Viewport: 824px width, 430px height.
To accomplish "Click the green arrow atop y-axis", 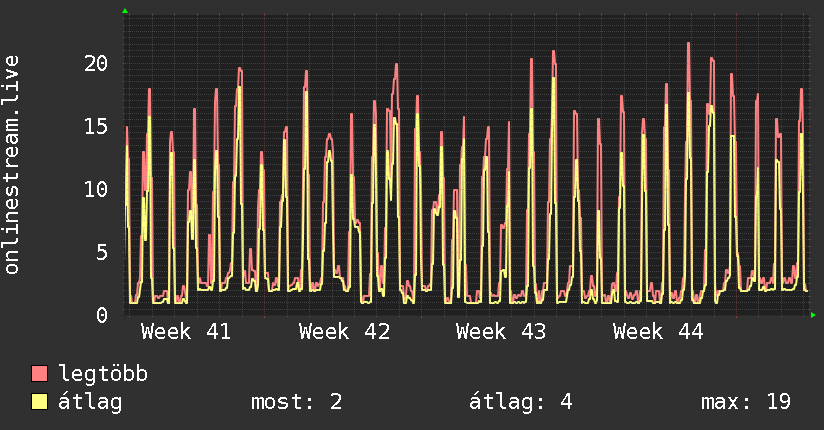I will (x=125, y=11).
